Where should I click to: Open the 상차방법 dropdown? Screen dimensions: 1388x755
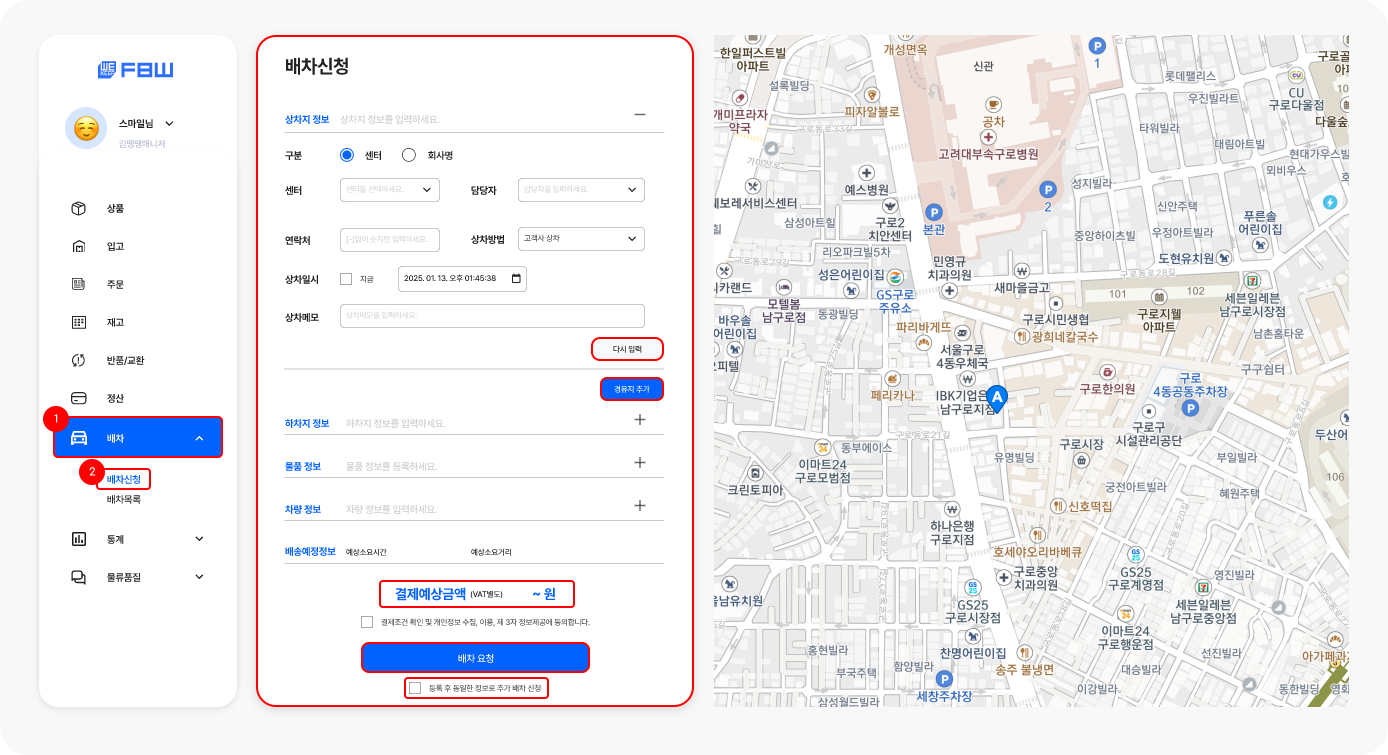[582, 239]
